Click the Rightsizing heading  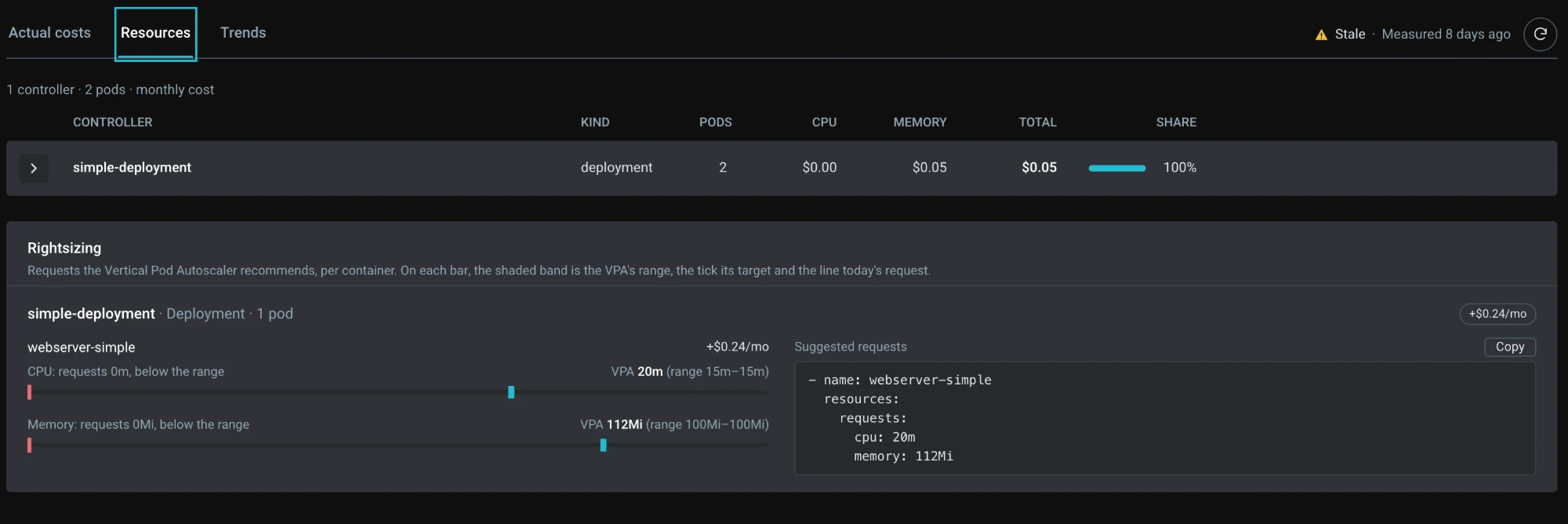(x=64, y=248)
